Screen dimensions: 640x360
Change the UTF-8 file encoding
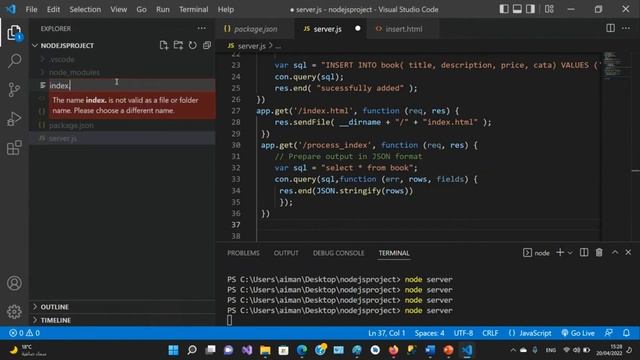pos(463,333)
